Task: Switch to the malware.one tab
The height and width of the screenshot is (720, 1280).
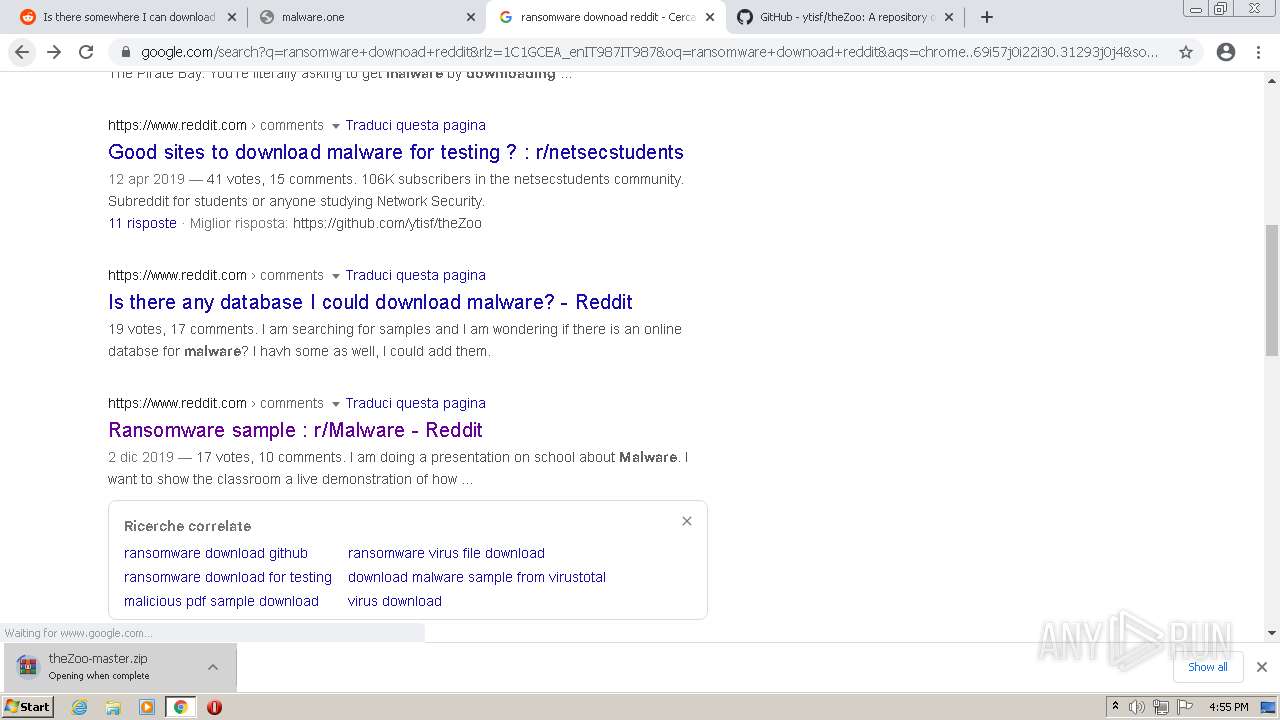Action: [x=365, y=17]
